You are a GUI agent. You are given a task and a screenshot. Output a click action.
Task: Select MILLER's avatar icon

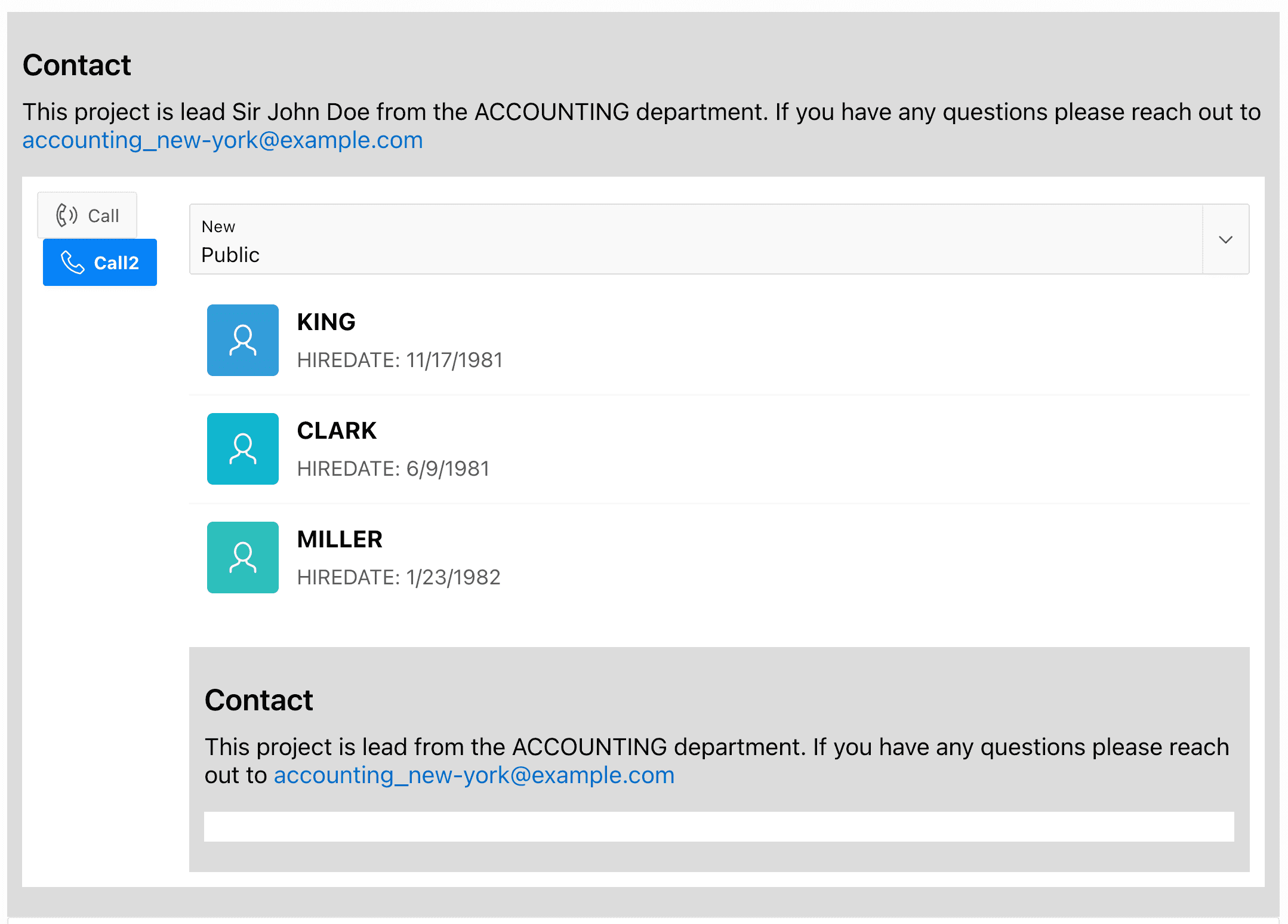coord(242,557)
